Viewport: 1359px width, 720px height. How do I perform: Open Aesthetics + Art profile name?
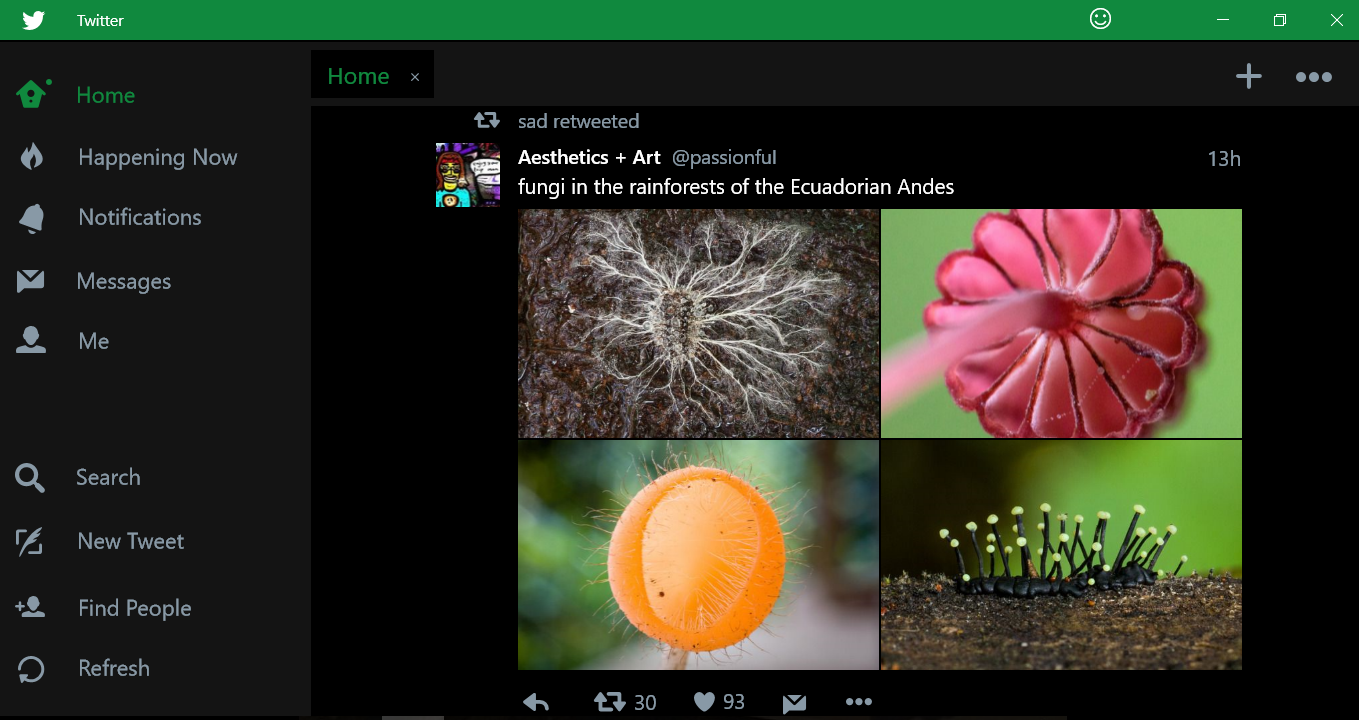(589, 157)
